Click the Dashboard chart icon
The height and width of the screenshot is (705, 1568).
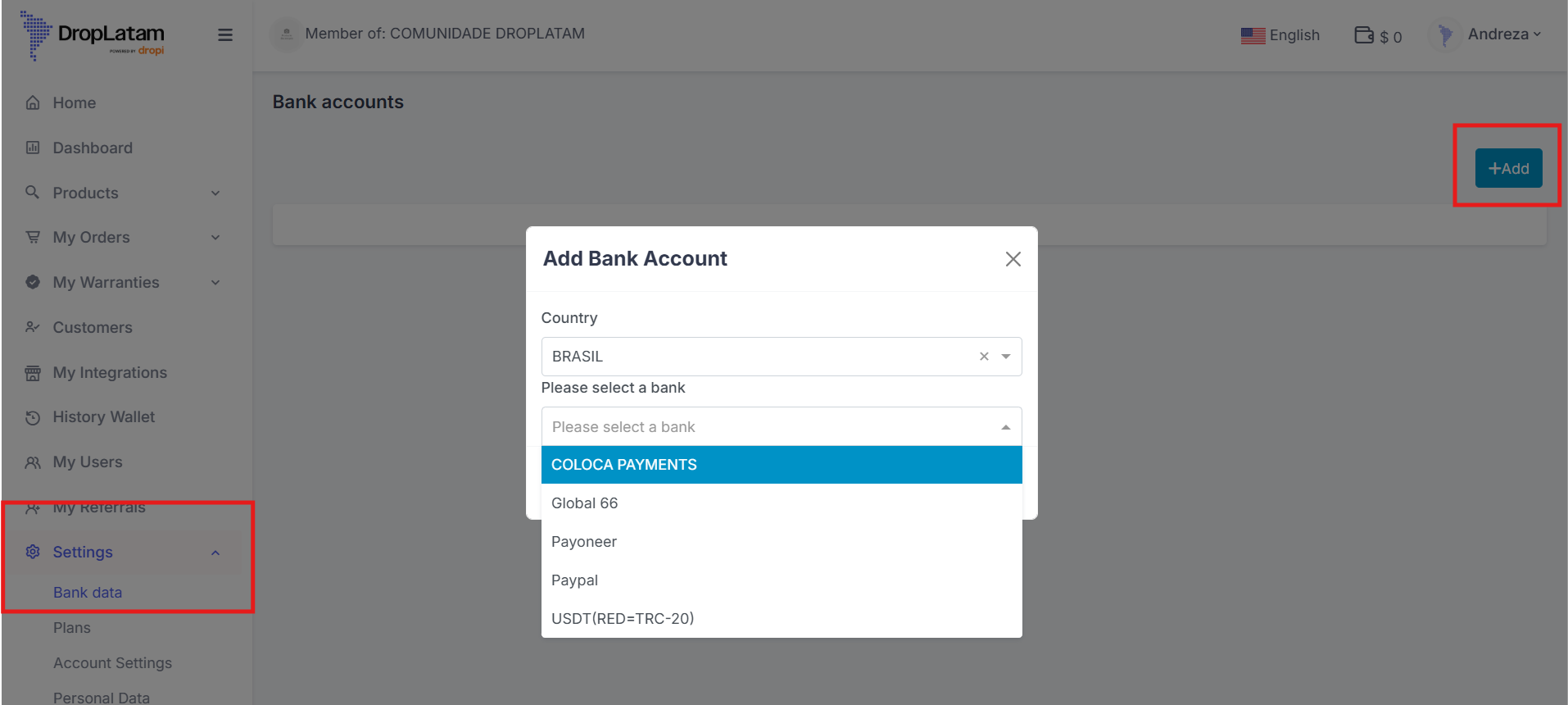[33, 148]
